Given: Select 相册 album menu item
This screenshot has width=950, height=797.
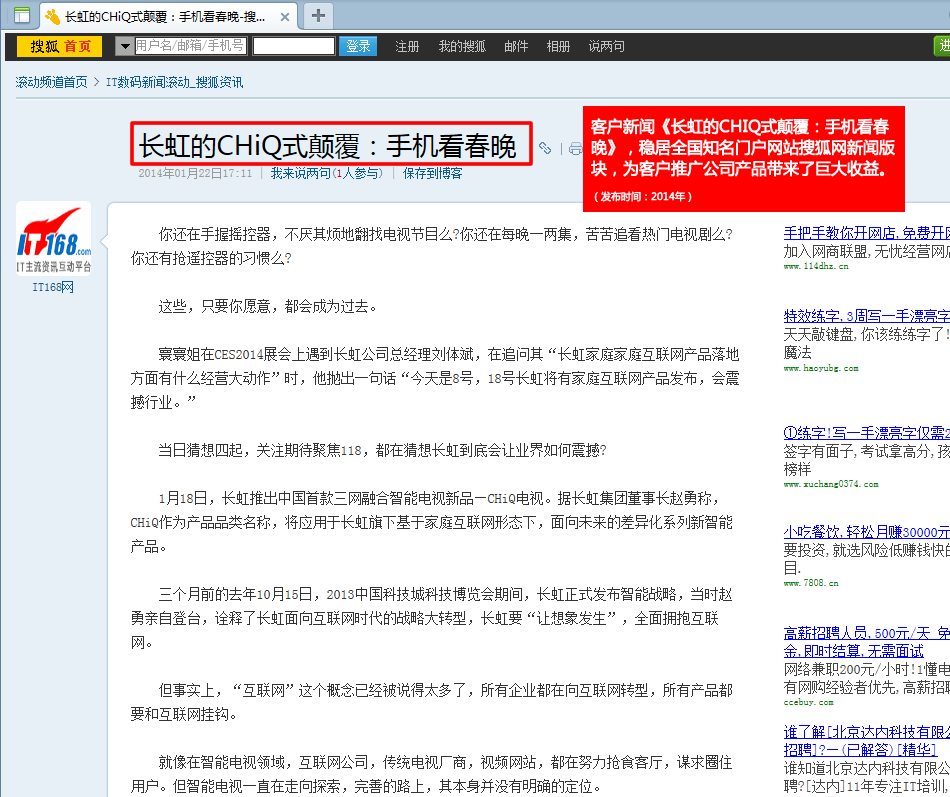Looking at the screenshot, I should coord(558,46).
